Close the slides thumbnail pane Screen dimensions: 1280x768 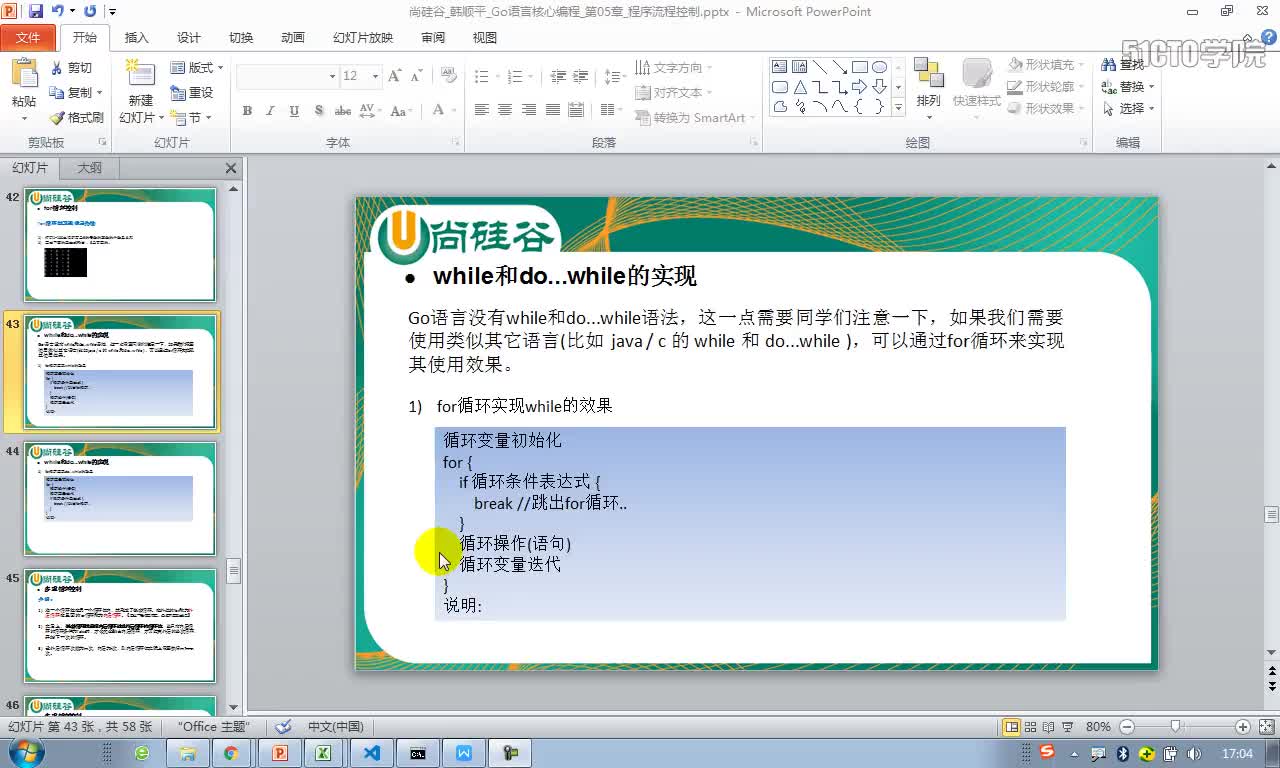coord(231,168)
